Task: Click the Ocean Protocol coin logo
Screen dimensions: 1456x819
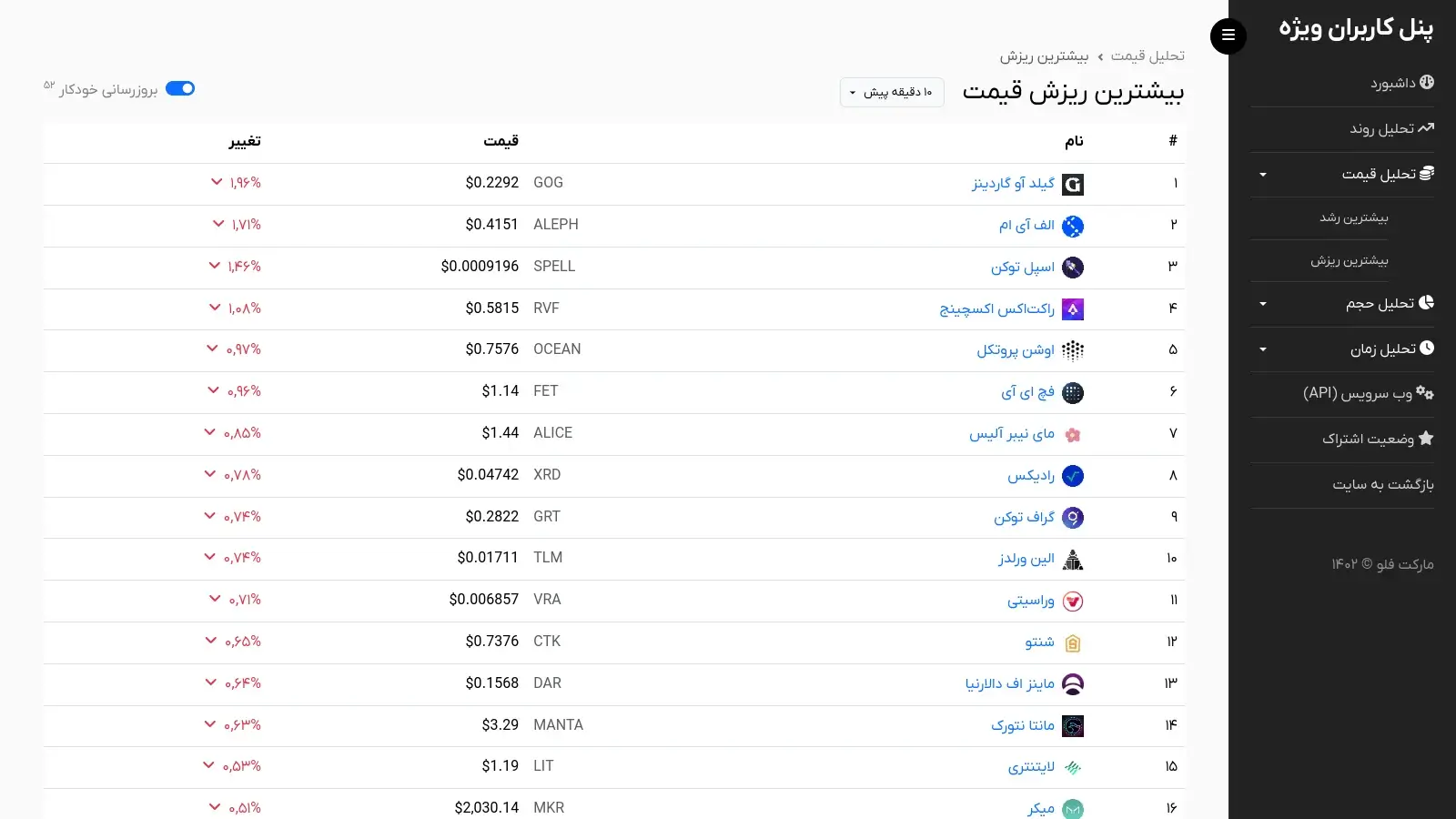Action: tap(1073, 350)
